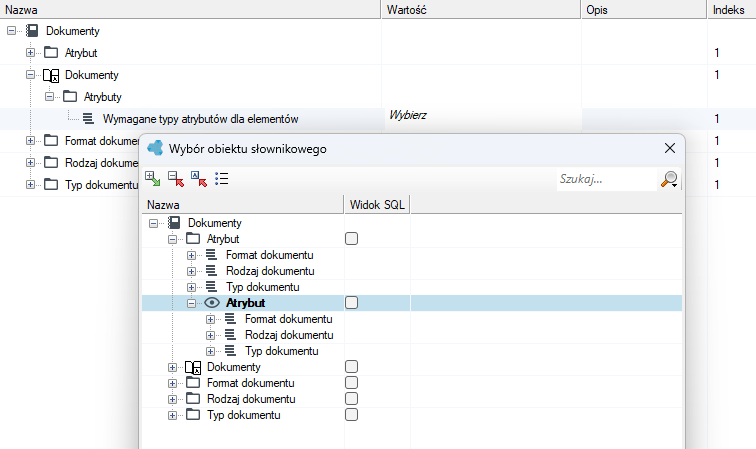Click the book icon of Dokumenty root in dialog
This screenshot has height=449, width=756.
pos(174,223)
